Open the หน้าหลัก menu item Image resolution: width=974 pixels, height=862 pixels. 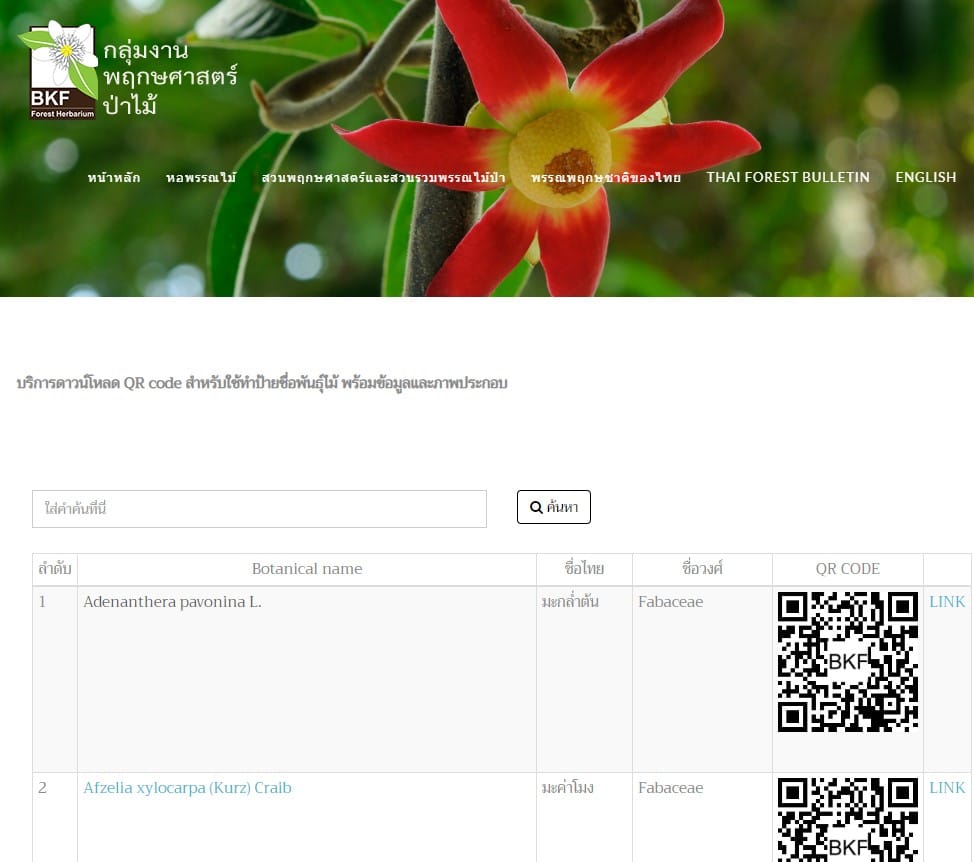pyautogui.click(x=114, y=178)
